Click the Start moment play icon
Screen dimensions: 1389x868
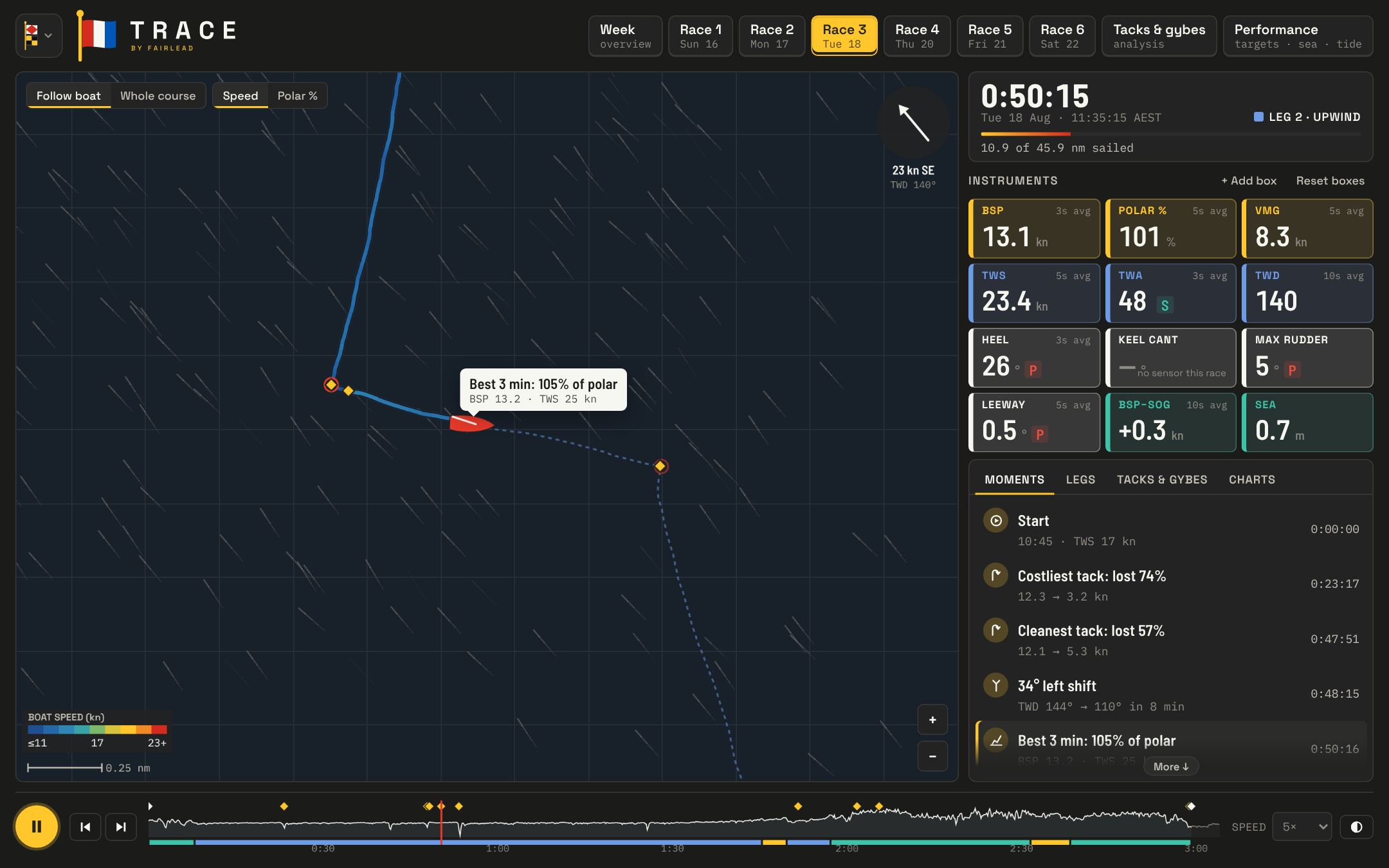(995, 521)
